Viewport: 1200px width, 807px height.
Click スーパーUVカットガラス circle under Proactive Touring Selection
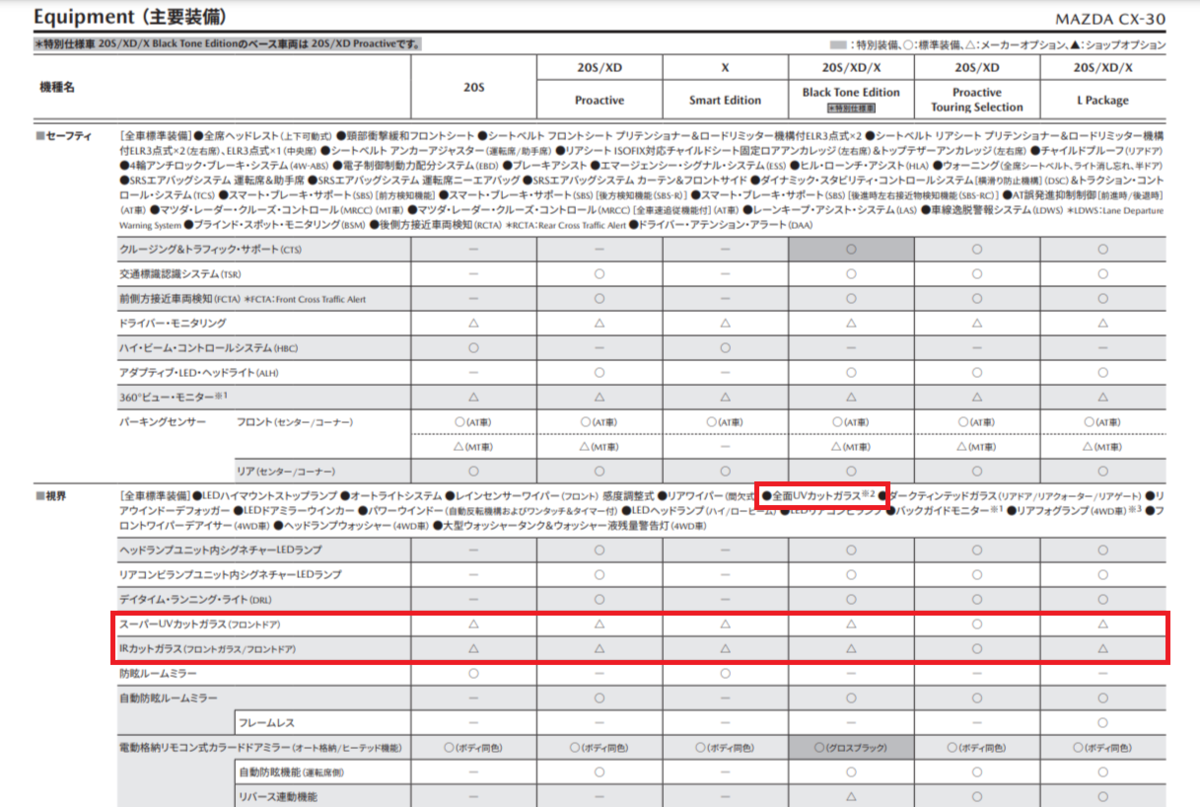point(977,623)
